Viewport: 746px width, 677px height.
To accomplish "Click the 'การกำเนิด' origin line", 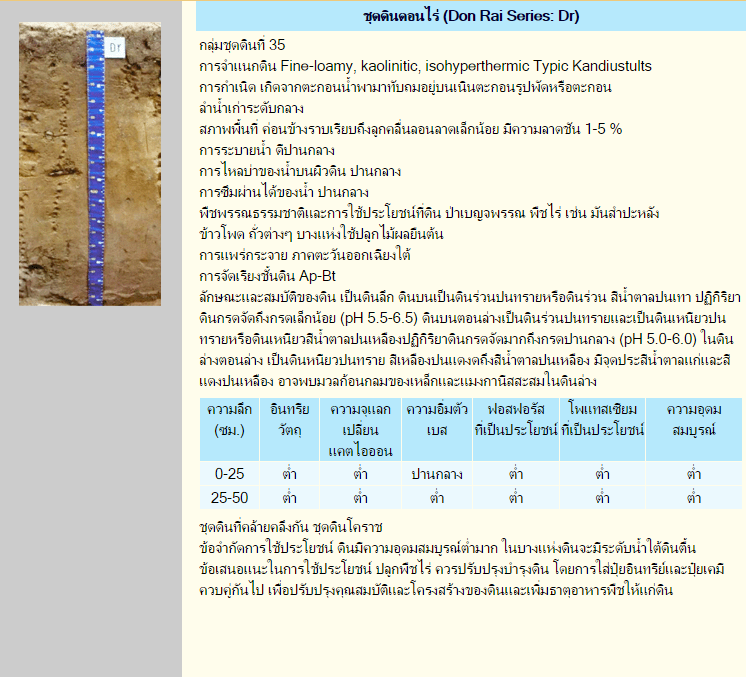I will 405,87.
